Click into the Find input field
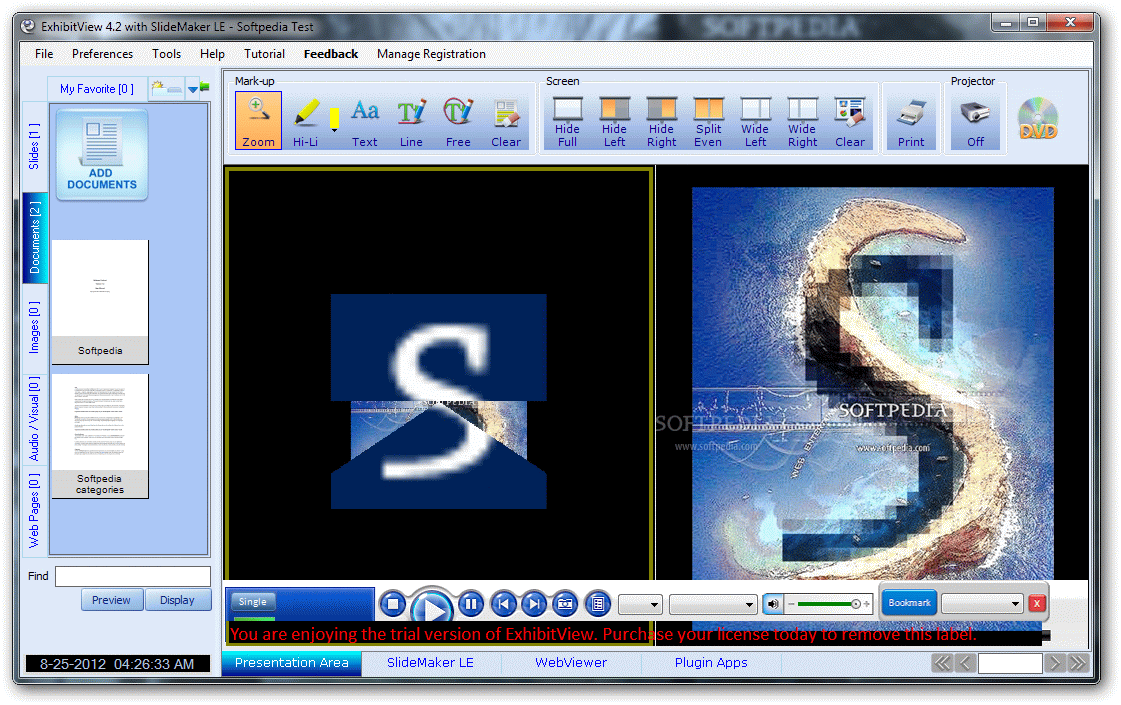Image resolution: width=1121 pixels, height=705 pixels. [x=133, y=576]
